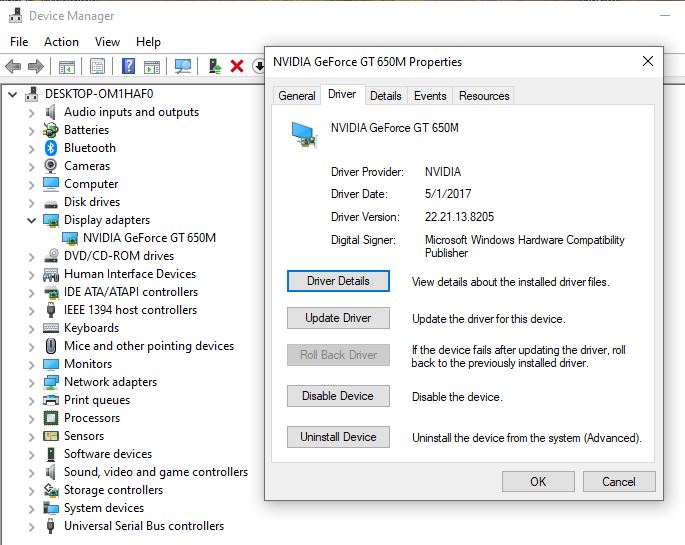Select the Cameras webcam icon
This screenshot has width=685, height=545.
click(x=51, y=166)
